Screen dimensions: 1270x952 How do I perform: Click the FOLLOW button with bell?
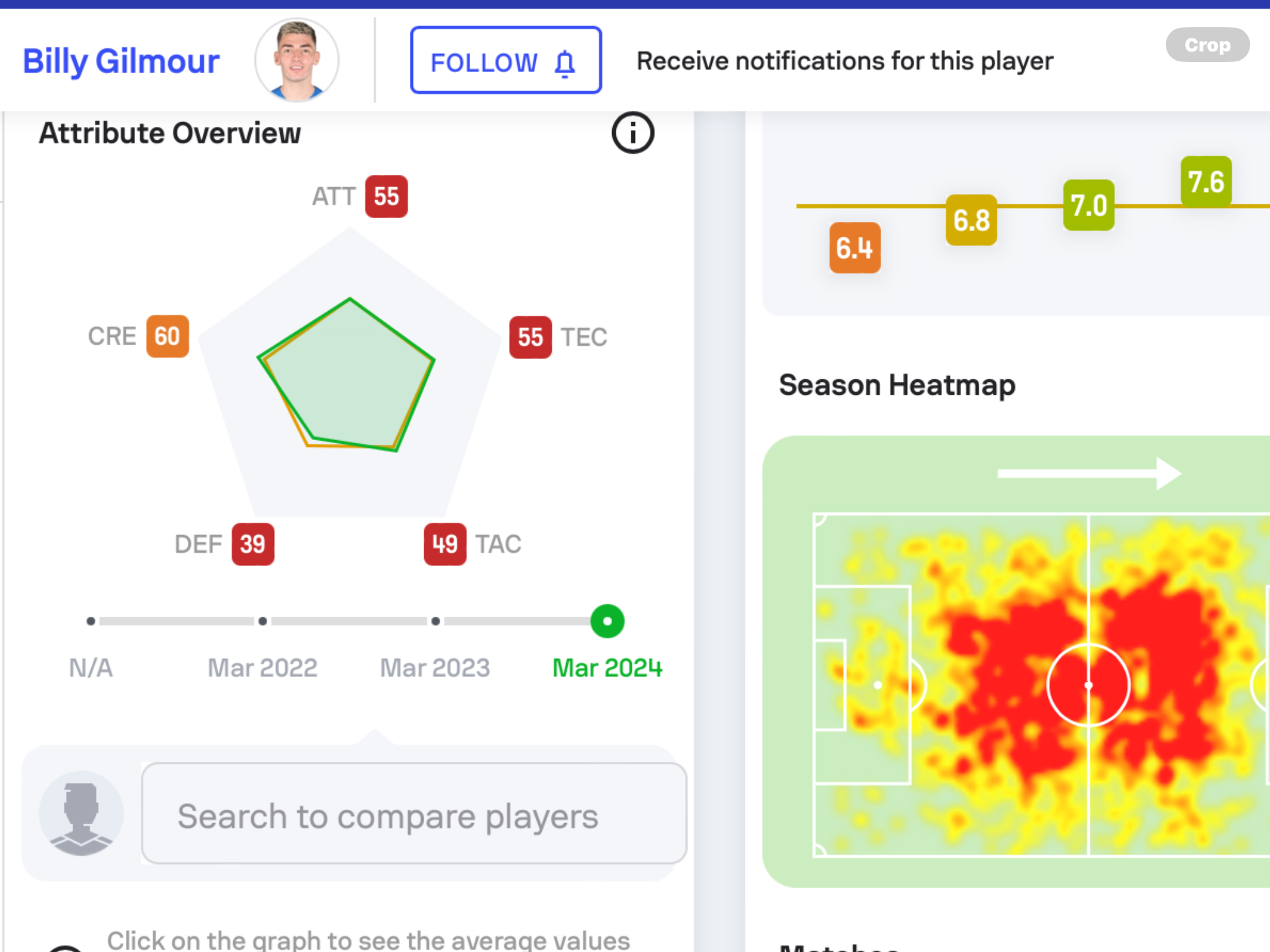click(x=505, y=60)
